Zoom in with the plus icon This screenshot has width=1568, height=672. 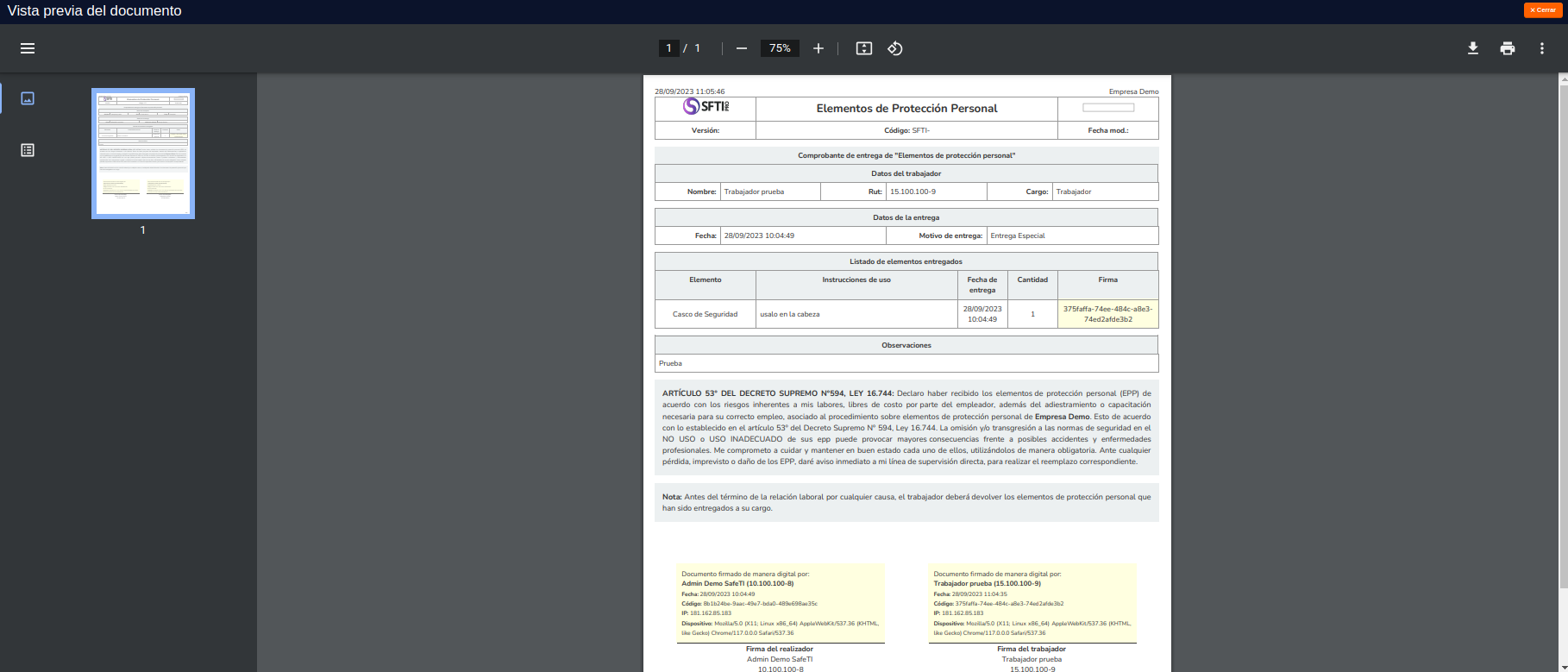(818, 48)
